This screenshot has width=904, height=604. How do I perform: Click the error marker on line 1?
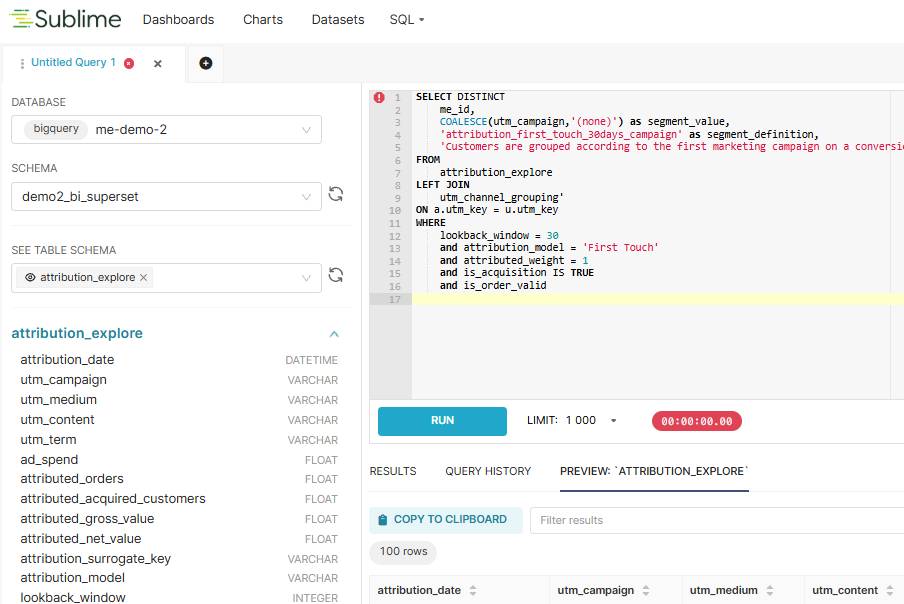tap(379, 97)
